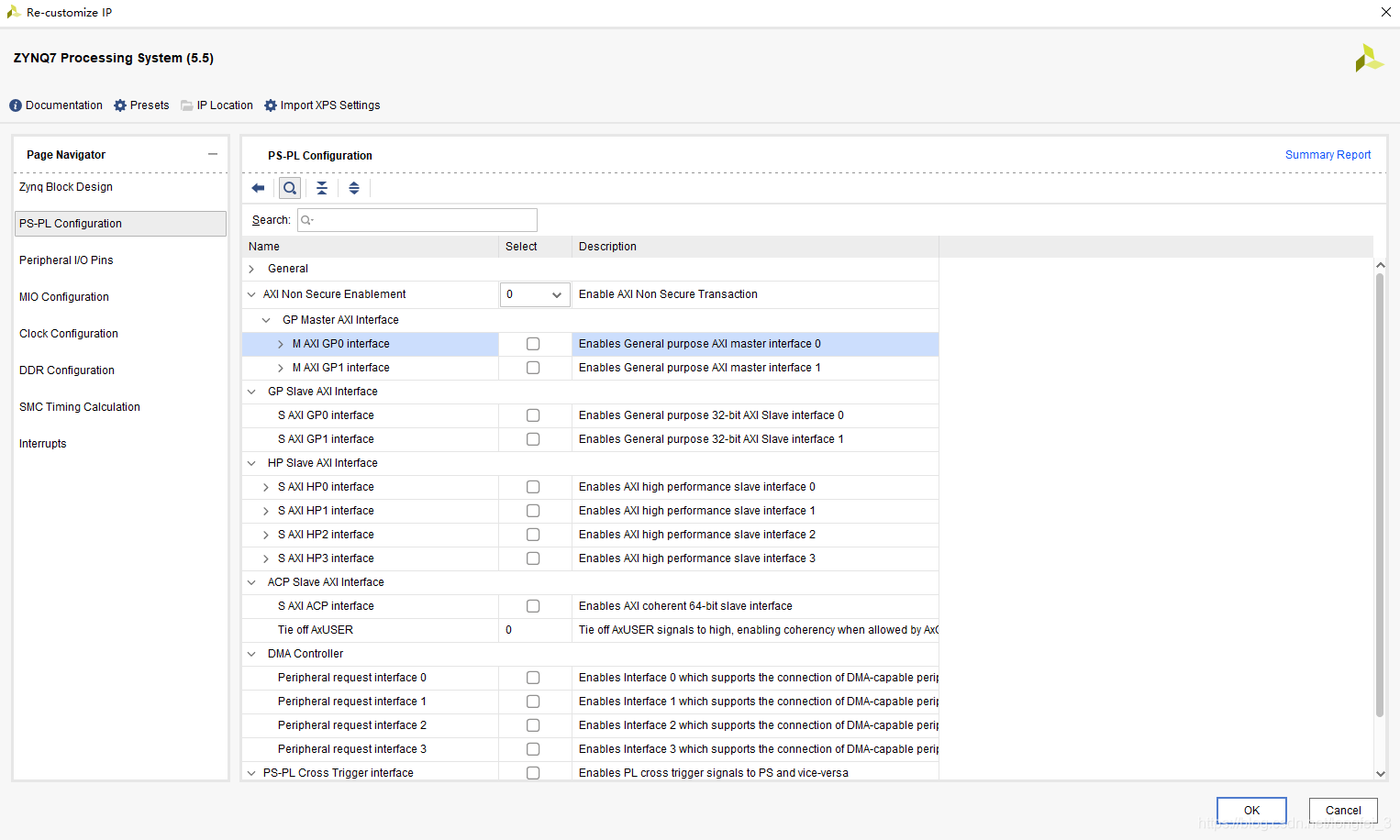
Task: Click scrollbar up arrow in configuration table
Action: point(1380,265)
